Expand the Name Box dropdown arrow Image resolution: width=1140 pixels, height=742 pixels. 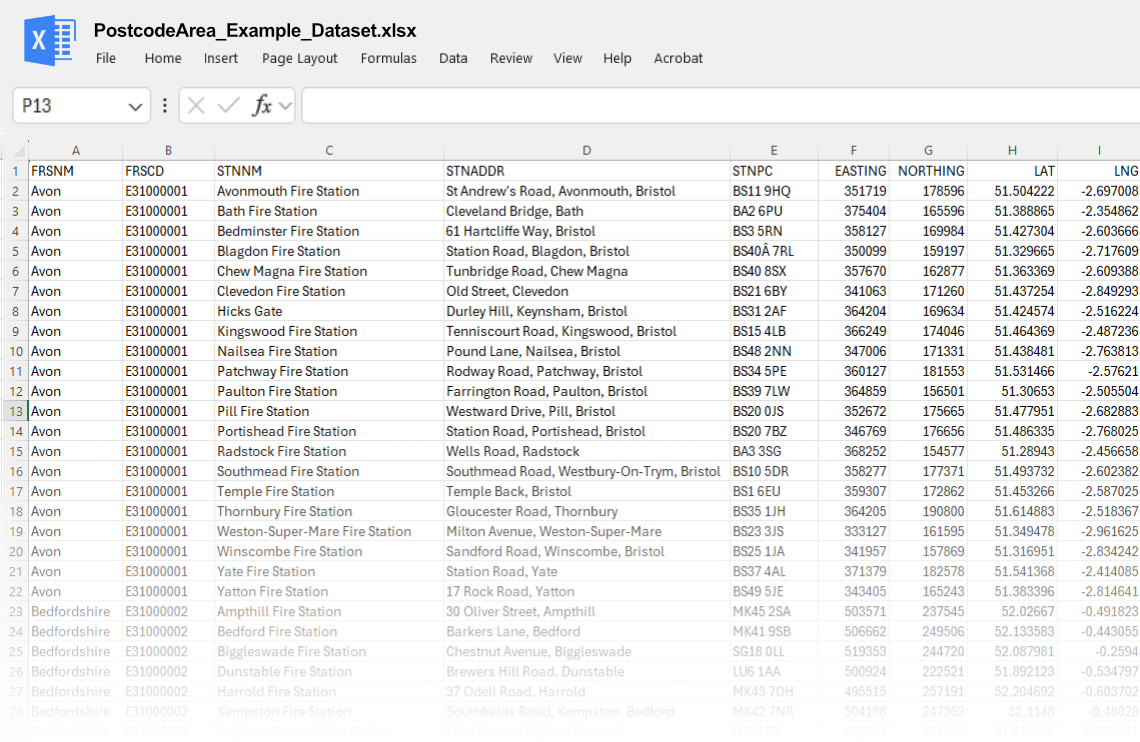coord(135,106)
